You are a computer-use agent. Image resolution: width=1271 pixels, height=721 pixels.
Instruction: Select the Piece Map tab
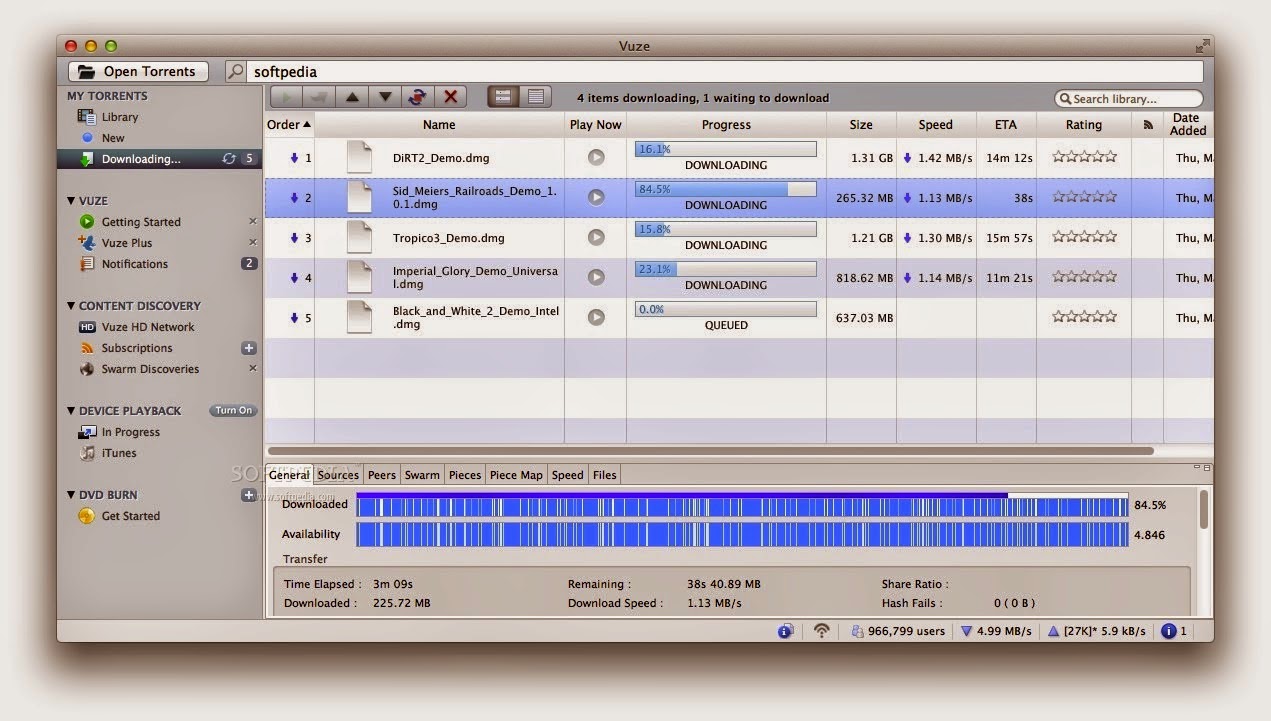pyautogui.click(x=516, y=475)
